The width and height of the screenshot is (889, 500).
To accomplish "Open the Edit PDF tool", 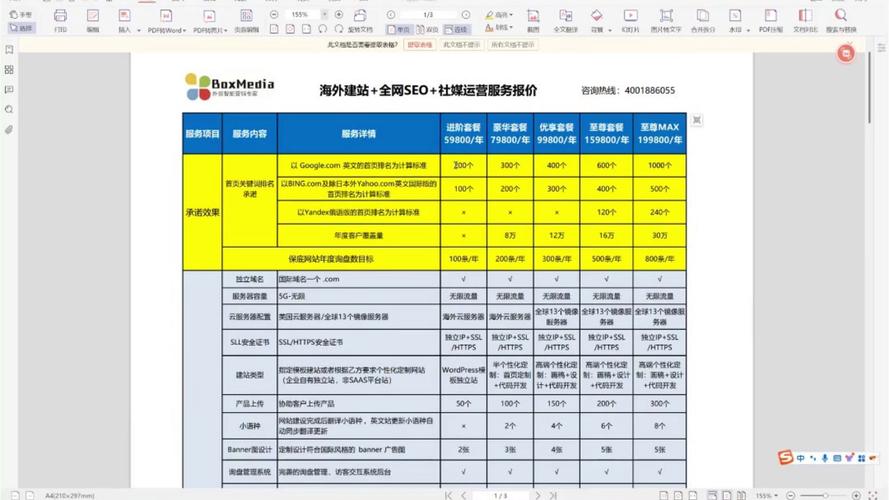I will point(93,20).
